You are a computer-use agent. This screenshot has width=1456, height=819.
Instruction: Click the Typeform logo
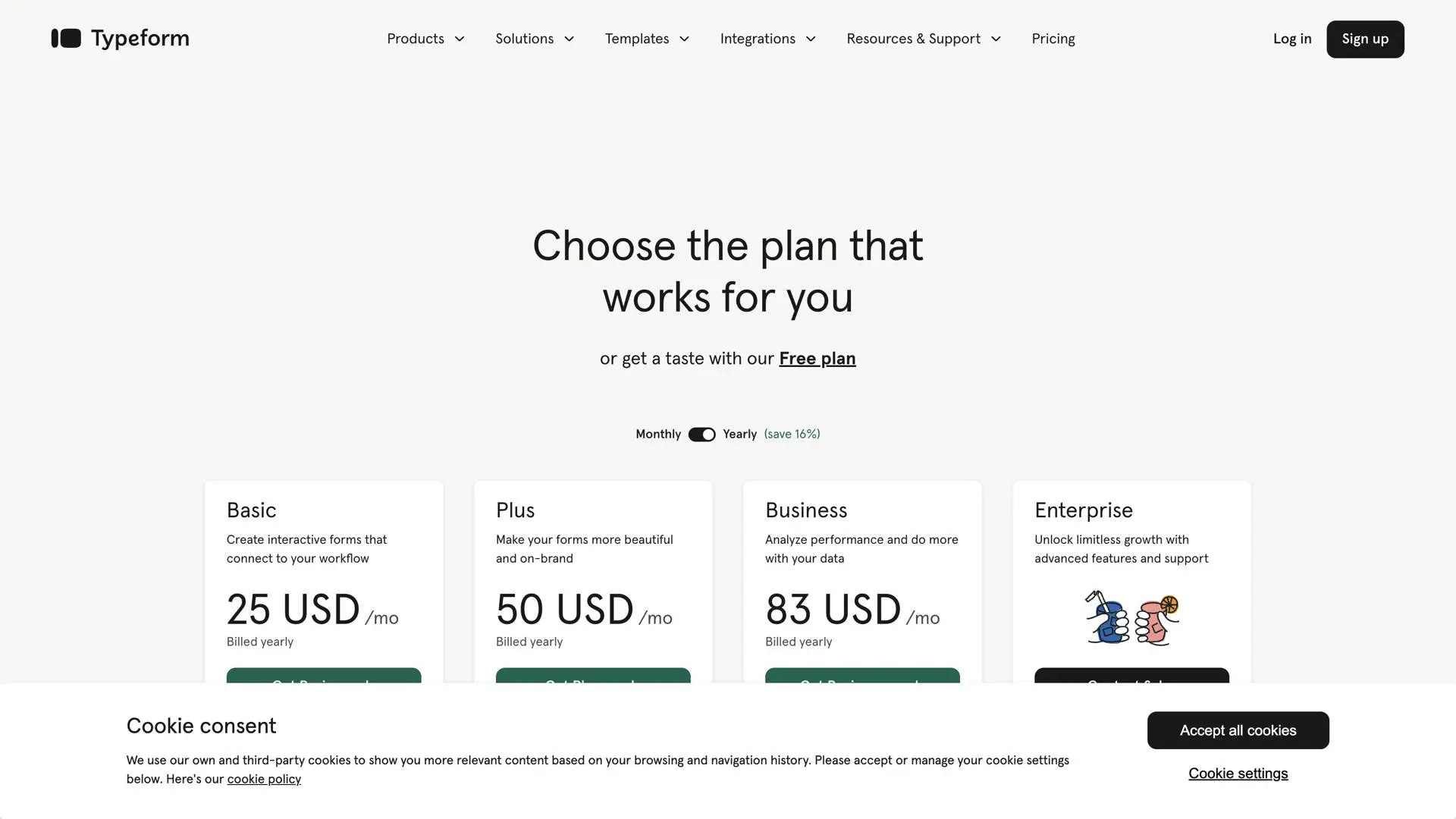[x=120, y=38]
